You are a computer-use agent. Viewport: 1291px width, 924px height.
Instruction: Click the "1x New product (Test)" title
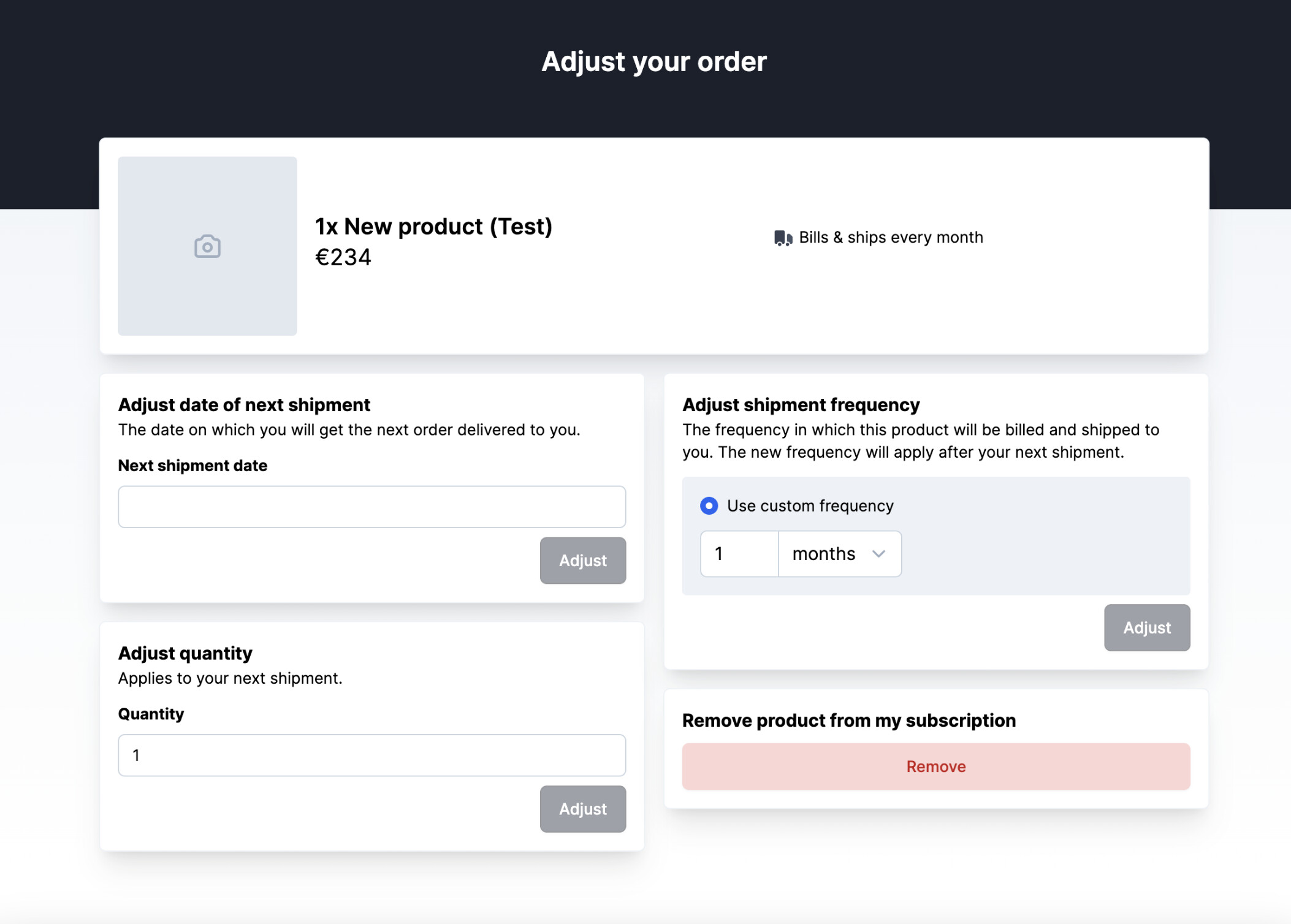click(x=433, y=227)
